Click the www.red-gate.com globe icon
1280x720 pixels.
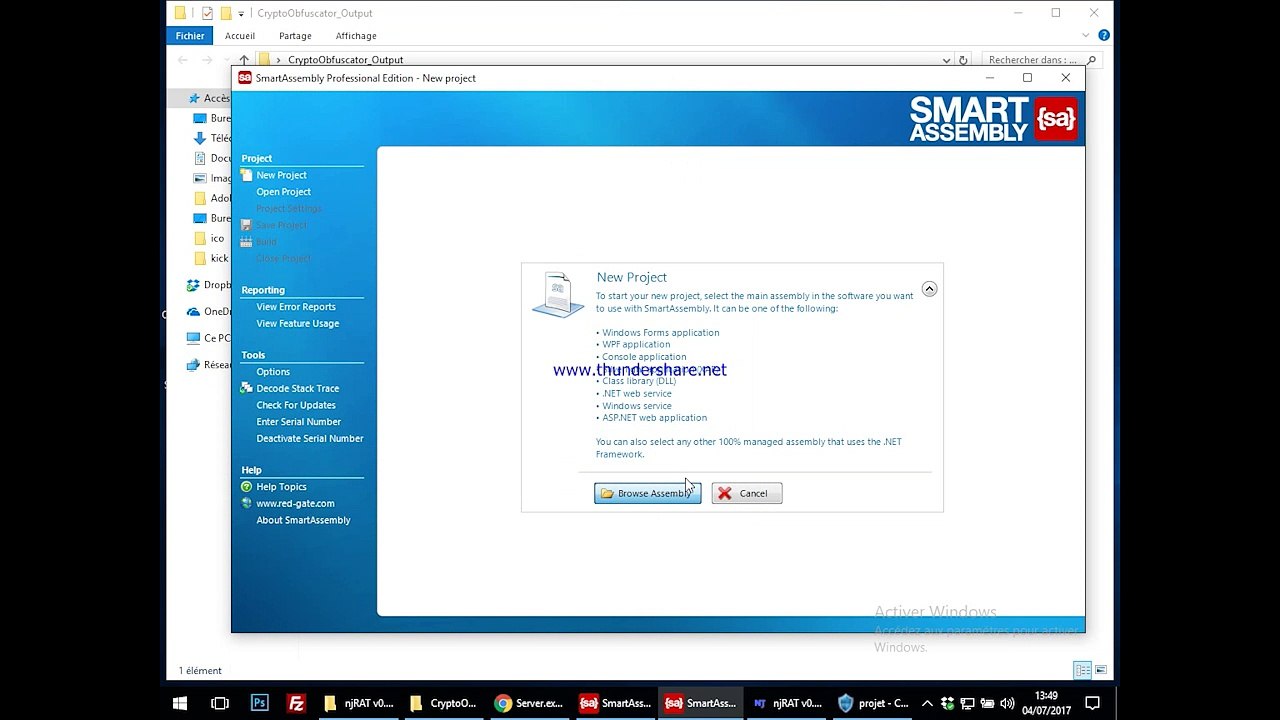coord(246,504)
